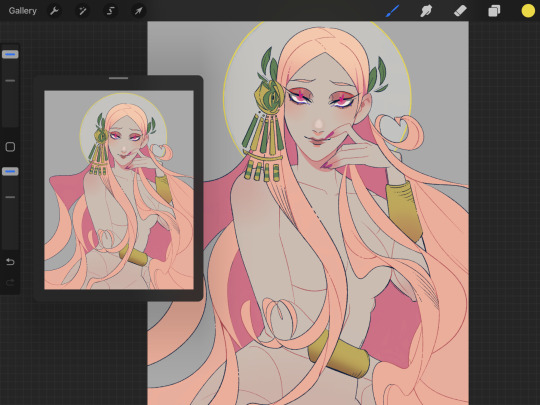Image resolution: width=540 pixels, height=405 pixels.
Task: Return to the Gallery
Action: point(23,11)
